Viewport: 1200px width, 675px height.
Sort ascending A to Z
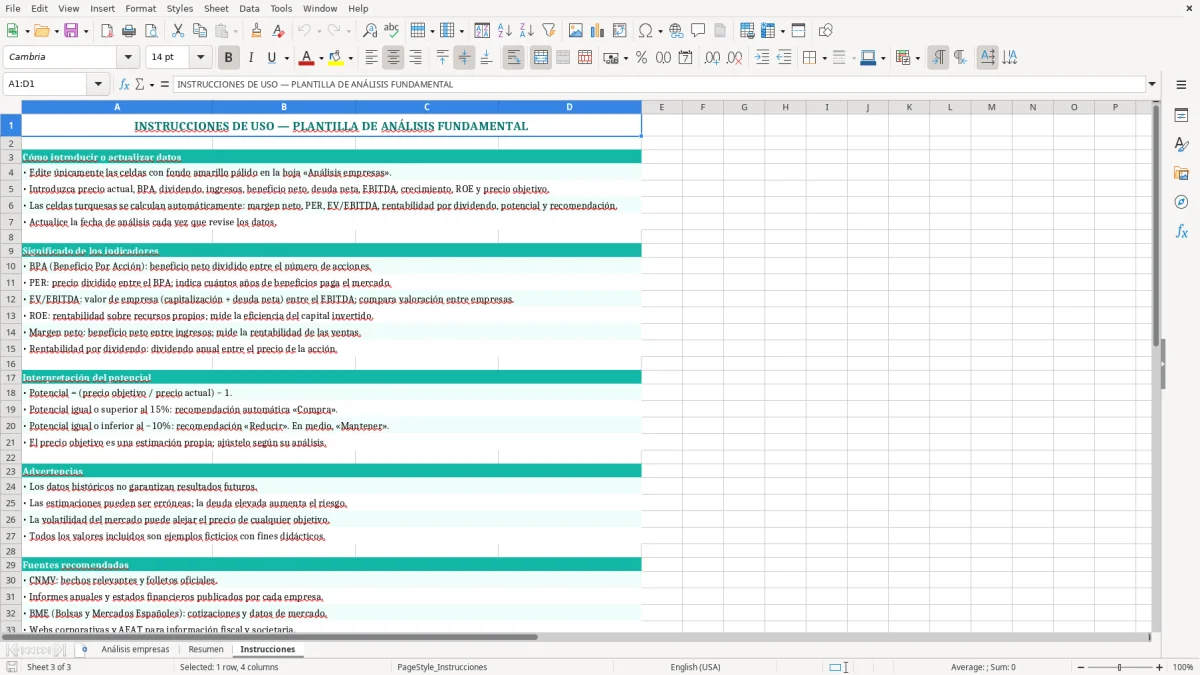(504, 31)
